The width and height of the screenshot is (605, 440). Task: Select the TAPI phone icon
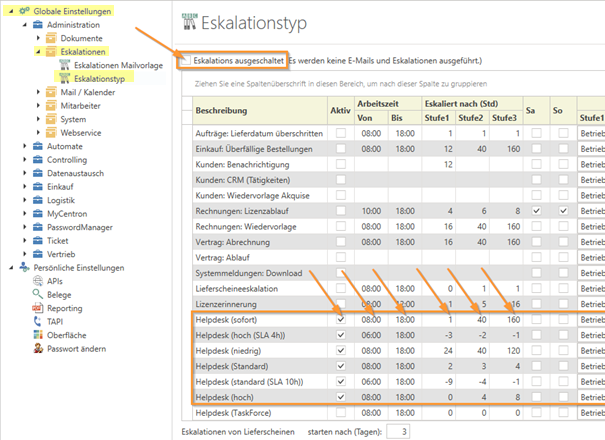[x=38, y=322]
